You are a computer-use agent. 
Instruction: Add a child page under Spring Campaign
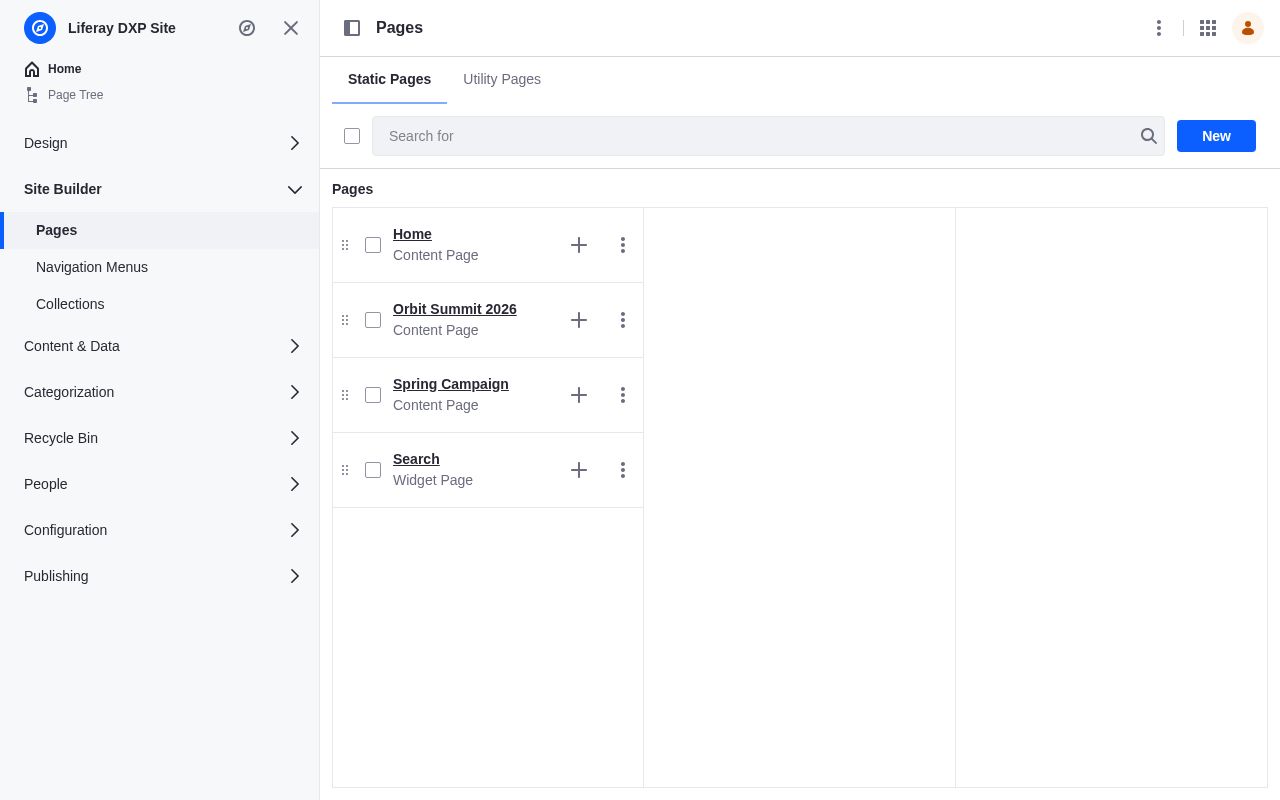579,395
